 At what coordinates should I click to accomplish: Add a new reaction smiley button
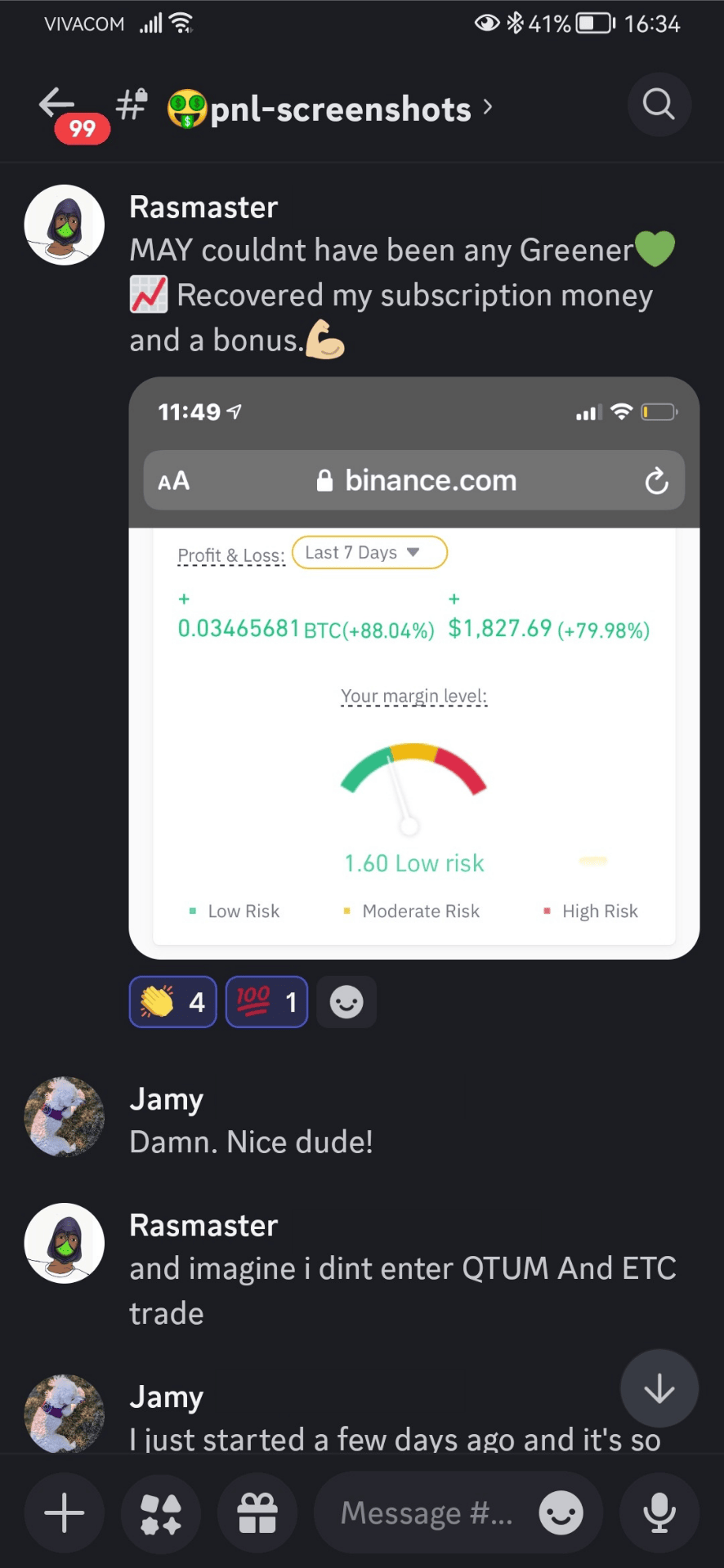click(x=346, y=1002)
